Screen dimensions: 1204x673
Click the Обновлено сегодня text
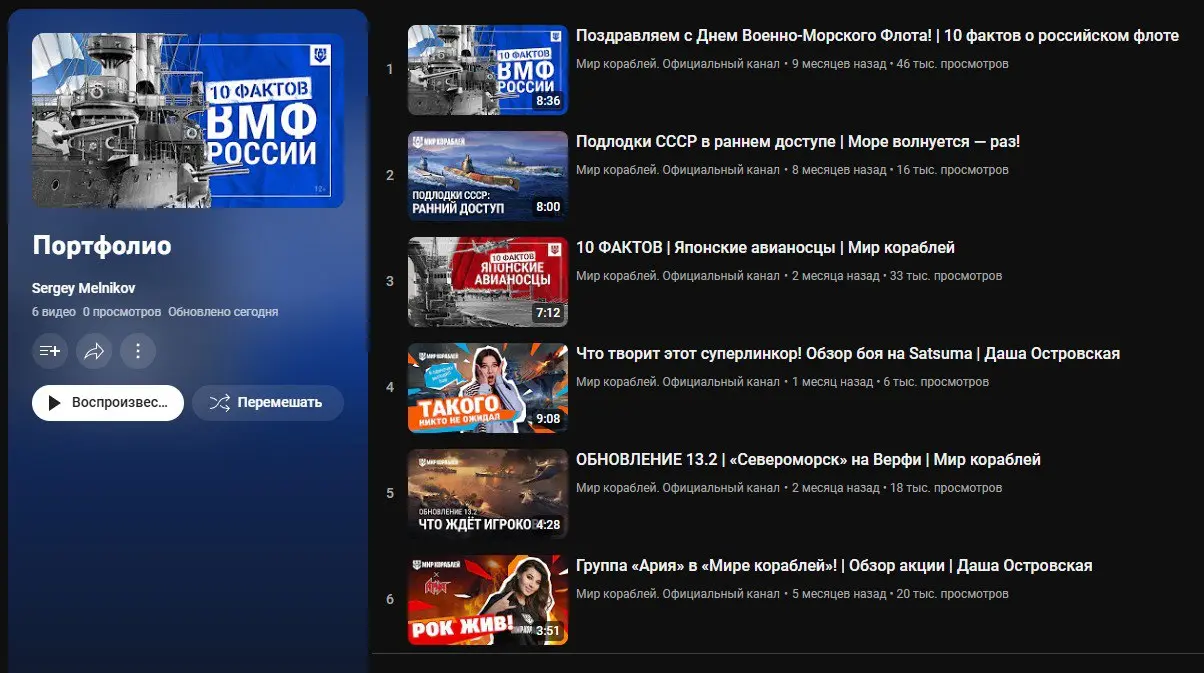[x=223, y=312]
